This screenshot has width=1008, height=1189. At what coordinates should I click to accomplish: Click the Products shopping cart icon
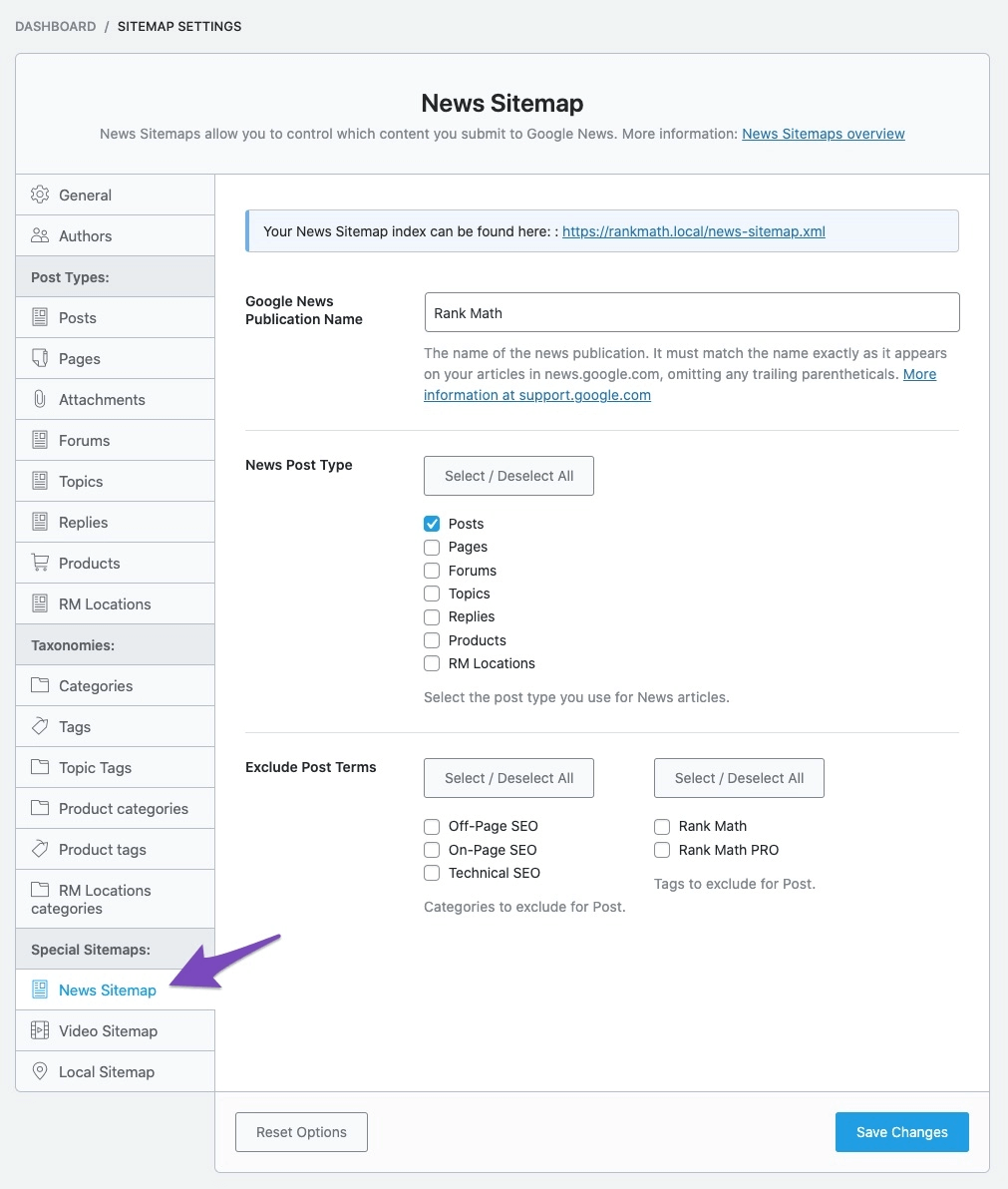coord(40,563)
